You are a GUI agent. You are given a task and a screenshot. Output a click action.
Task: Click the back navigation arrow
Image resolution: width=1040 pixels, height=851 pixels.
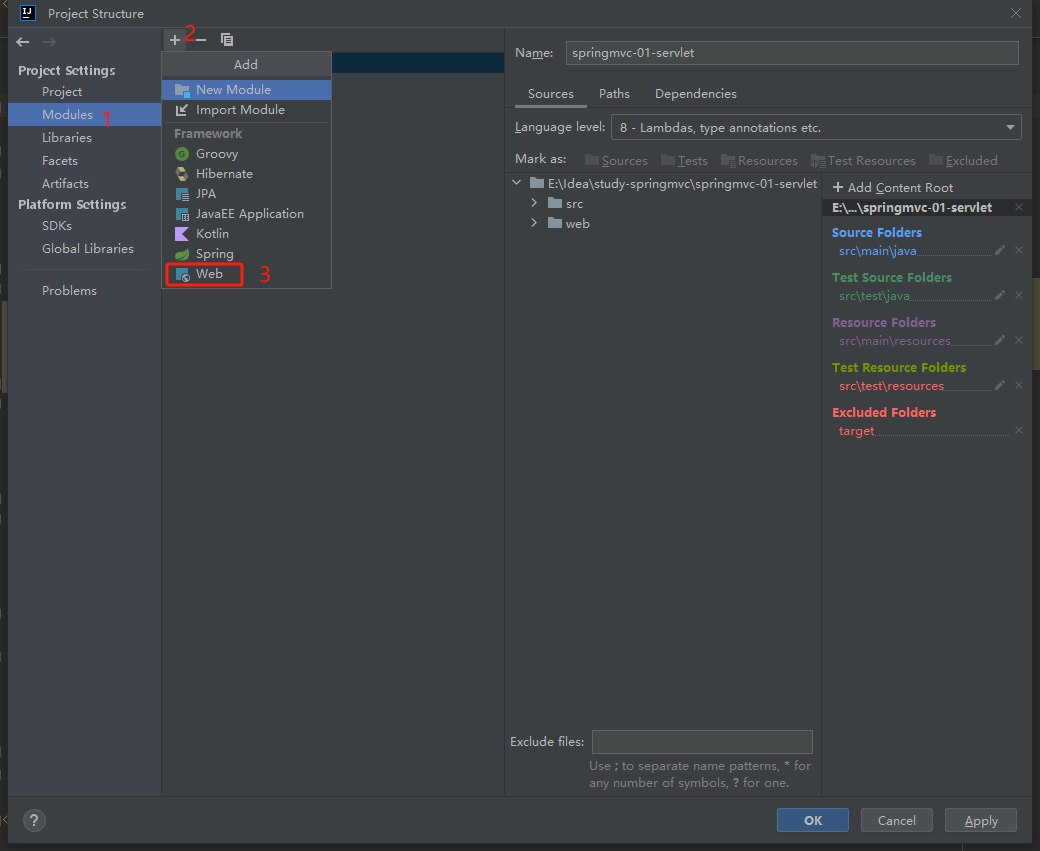(22, 42)
